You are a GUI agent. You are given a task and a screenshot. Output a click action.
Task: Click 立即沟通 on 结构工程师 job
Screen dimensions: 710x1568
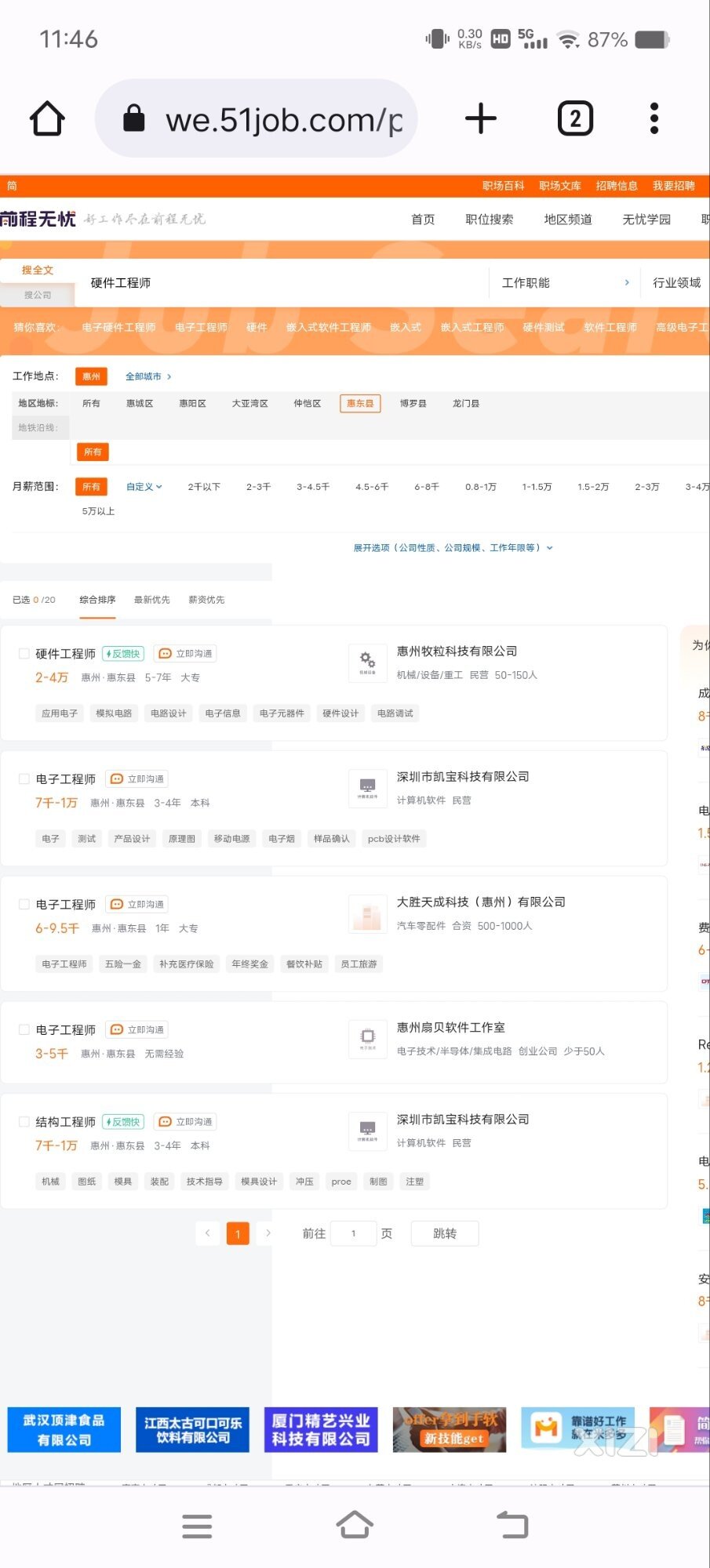[x=186, y=1122]
